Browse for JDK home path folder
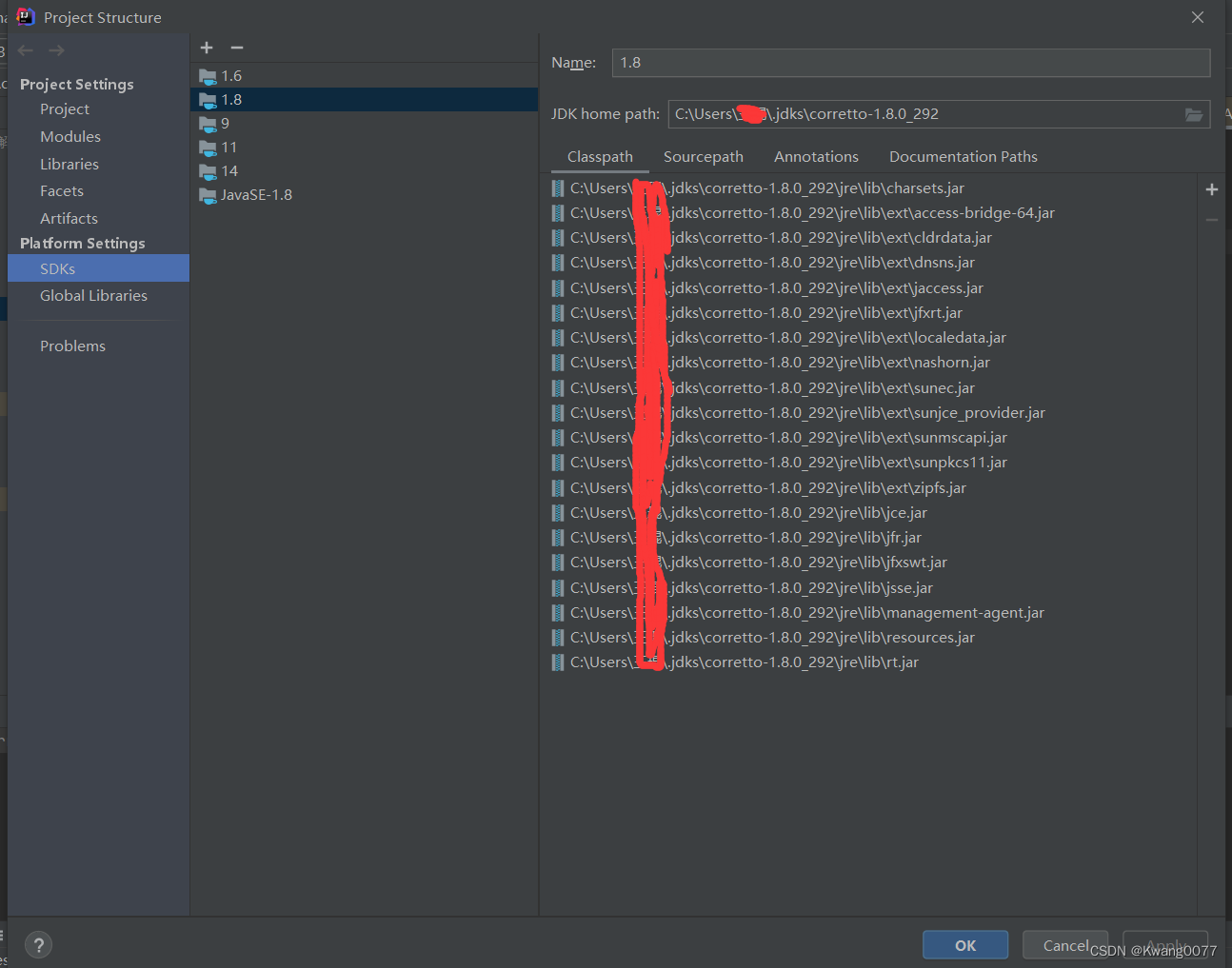The width and height of the screenshot is (1232, 968). click(1193, 114)
